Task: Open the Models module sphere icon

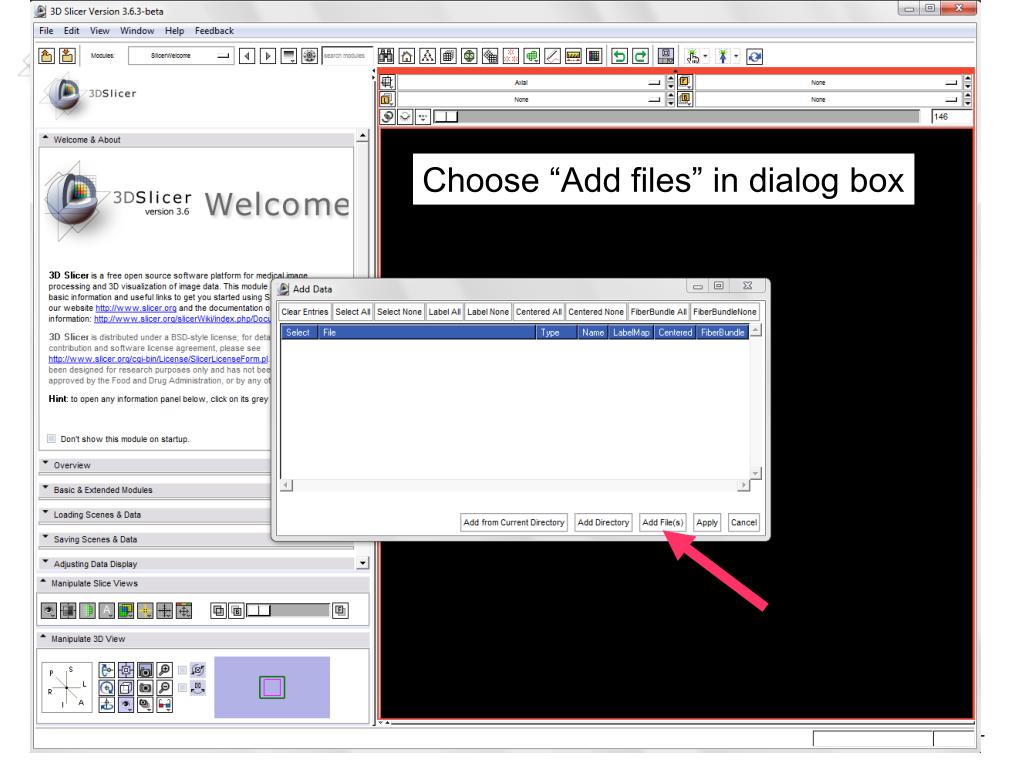Action: point(469,56)
